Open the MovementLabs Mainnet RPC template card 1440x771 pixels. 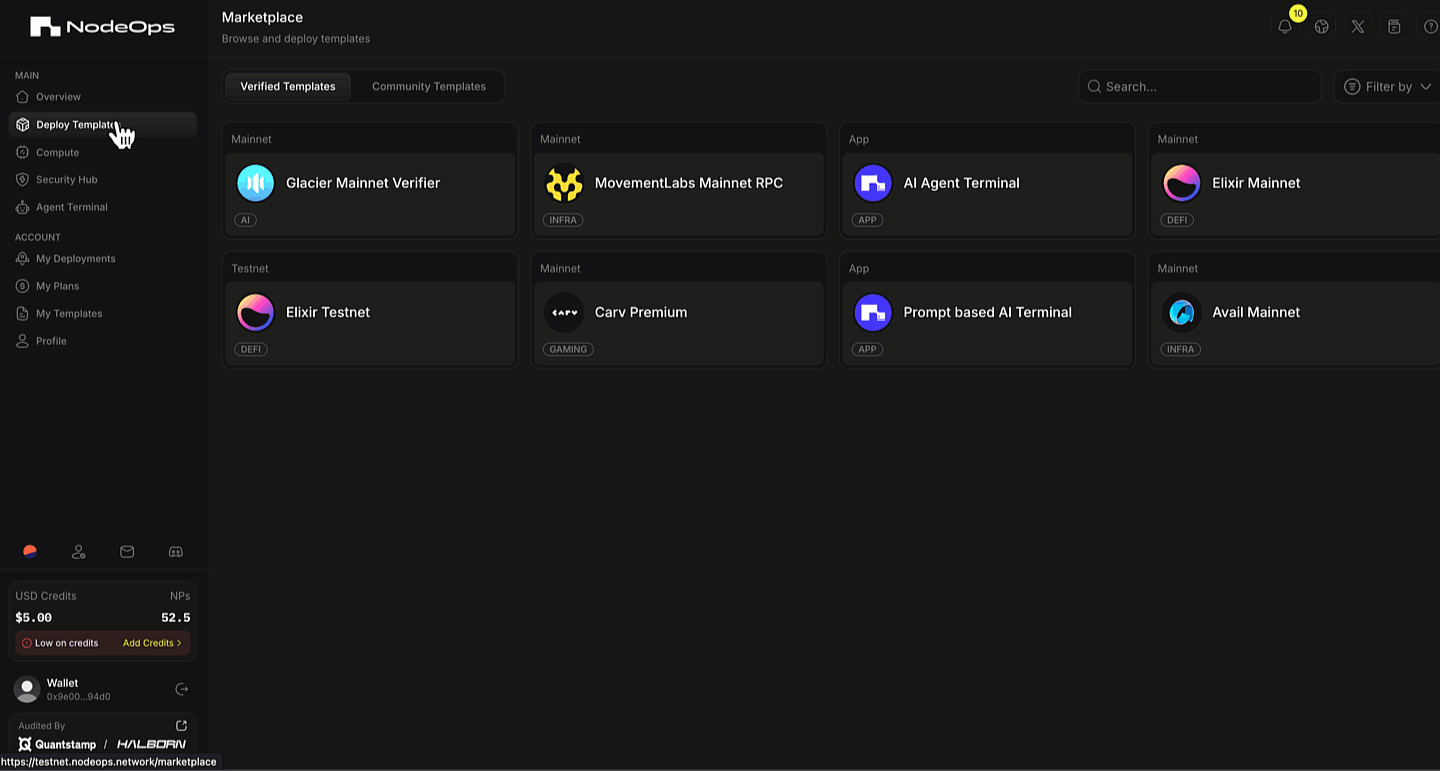point(679,181)
